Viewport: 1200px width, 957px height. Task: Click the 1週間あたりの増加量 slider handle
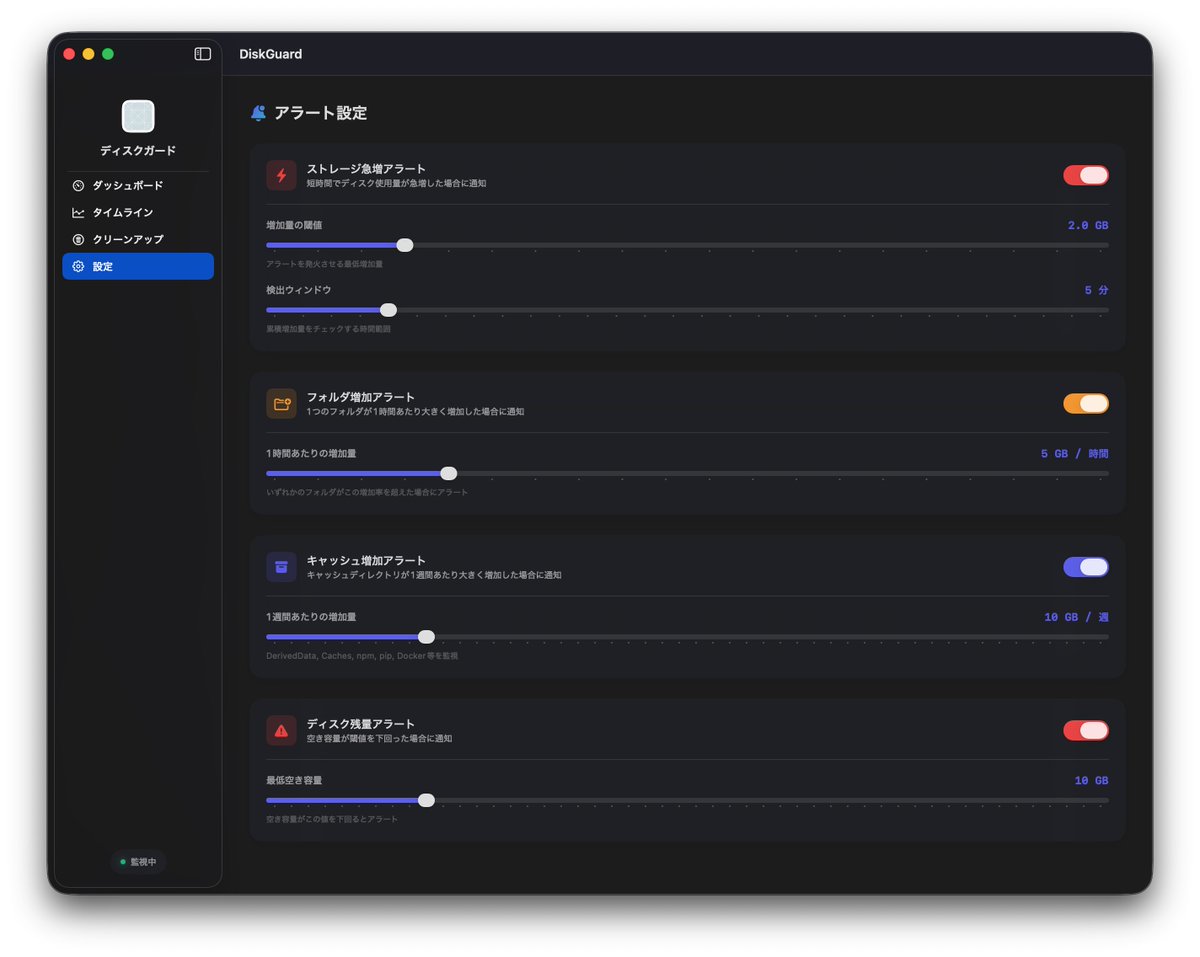426,637
